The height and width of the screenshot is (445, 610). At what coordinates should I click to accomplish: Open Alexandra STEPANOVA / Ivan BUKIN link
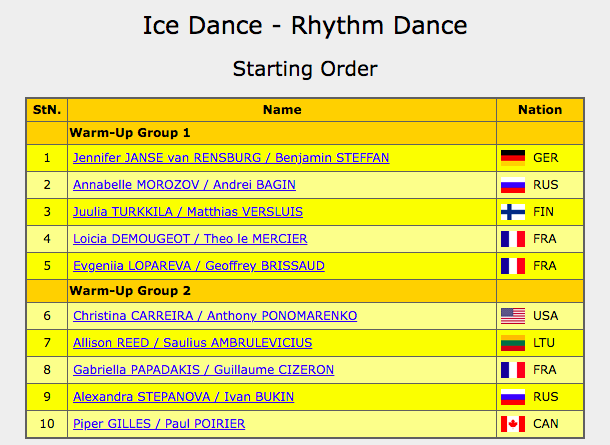pos(184,397)
